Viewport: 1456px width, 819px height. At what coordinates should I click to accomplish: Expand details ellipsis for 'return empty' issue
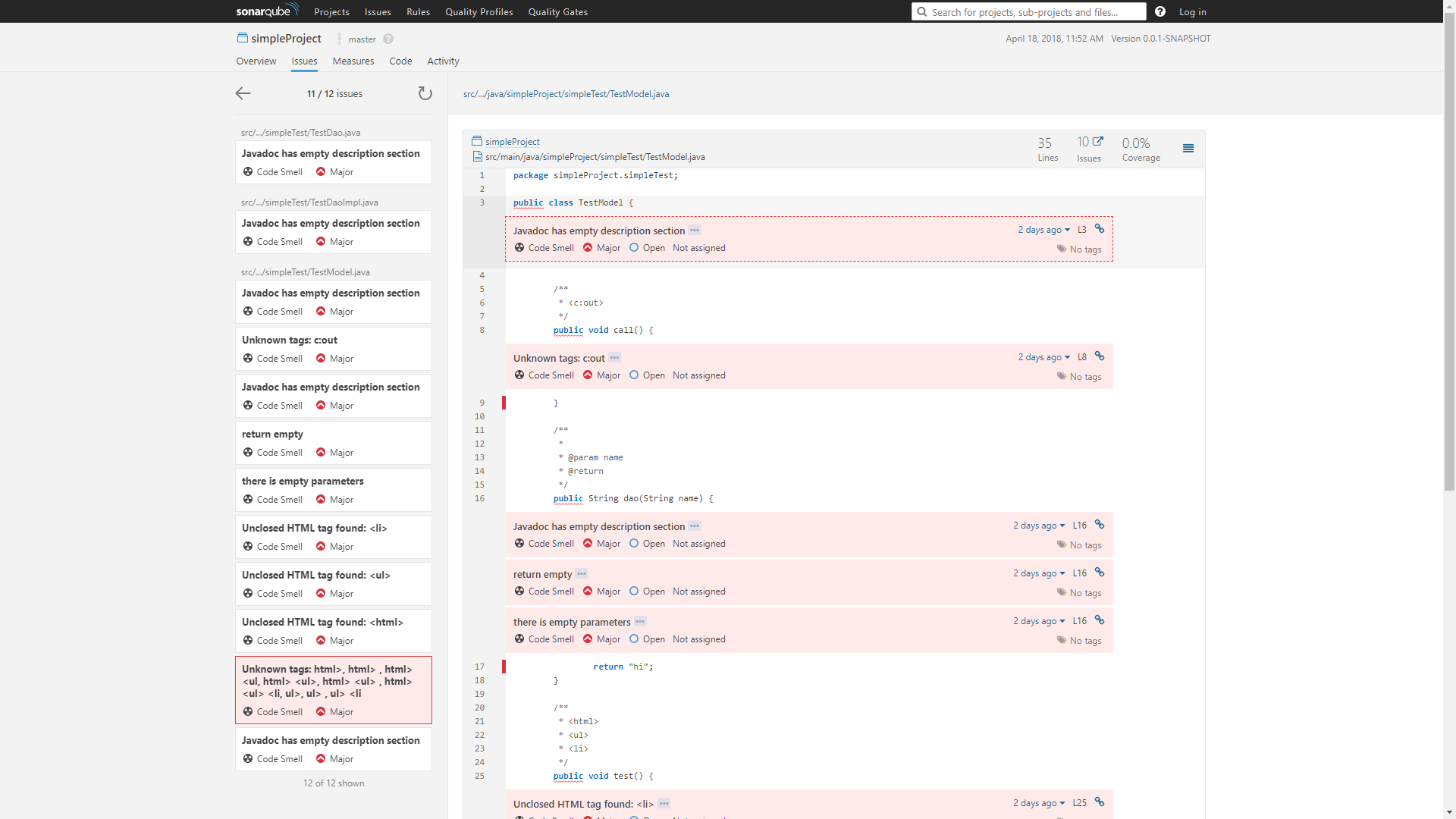tap(582, 574)
